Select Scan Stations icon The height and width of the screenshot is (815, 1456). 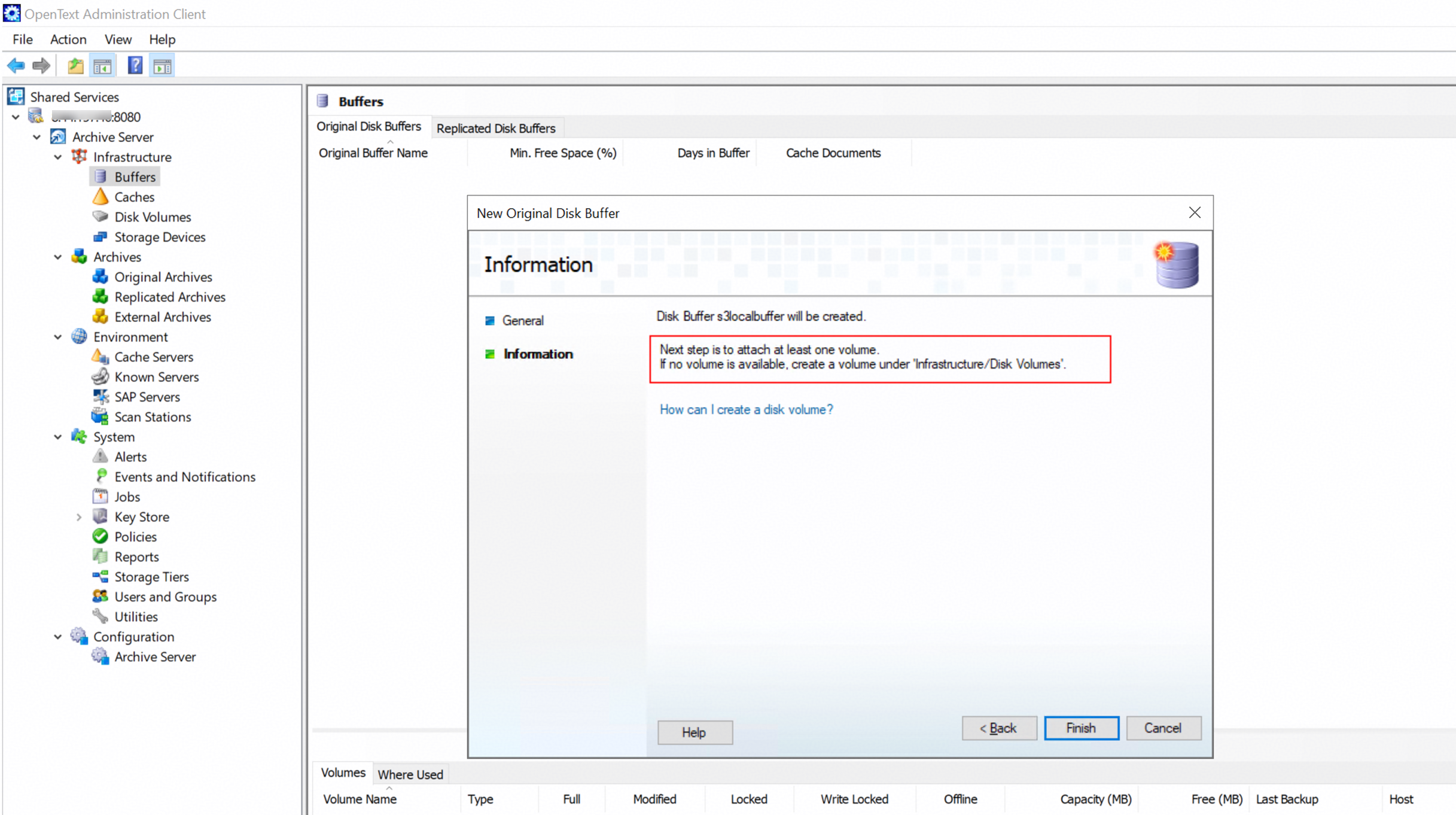pyautogui.click(x=100, y=416)
